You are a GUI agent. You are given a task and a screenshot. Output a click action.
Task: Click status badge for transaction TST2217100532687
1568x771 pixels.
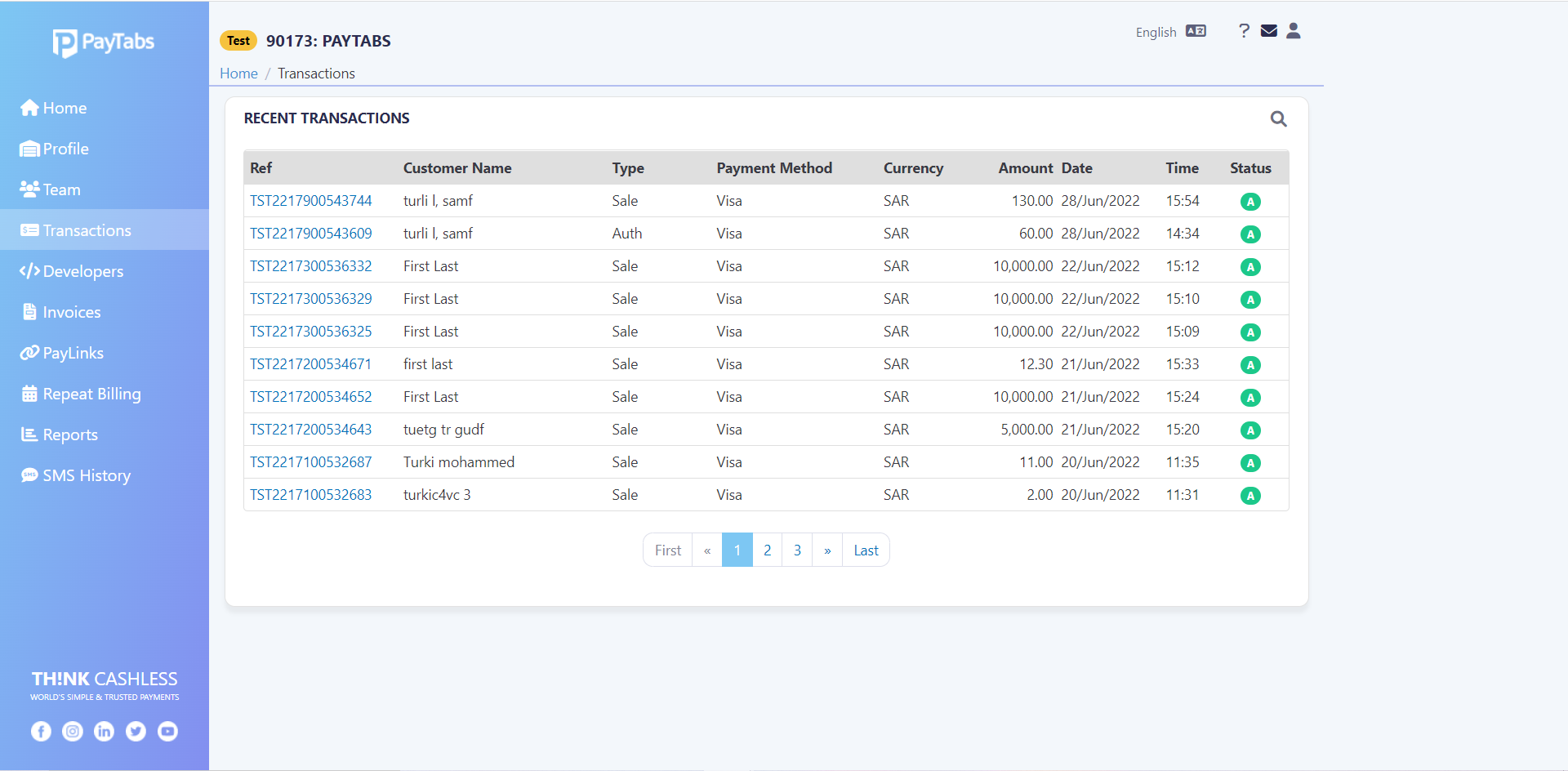click(1250, 463)
